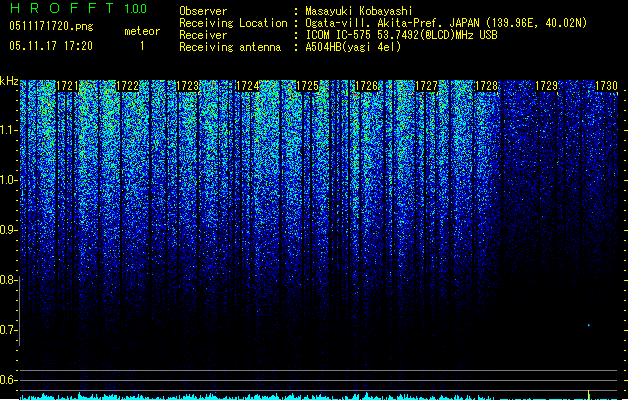The image size is (629, 400).
Task: Click the 1723 time marker
Action: pyautogui.click(x=187, y=86)
